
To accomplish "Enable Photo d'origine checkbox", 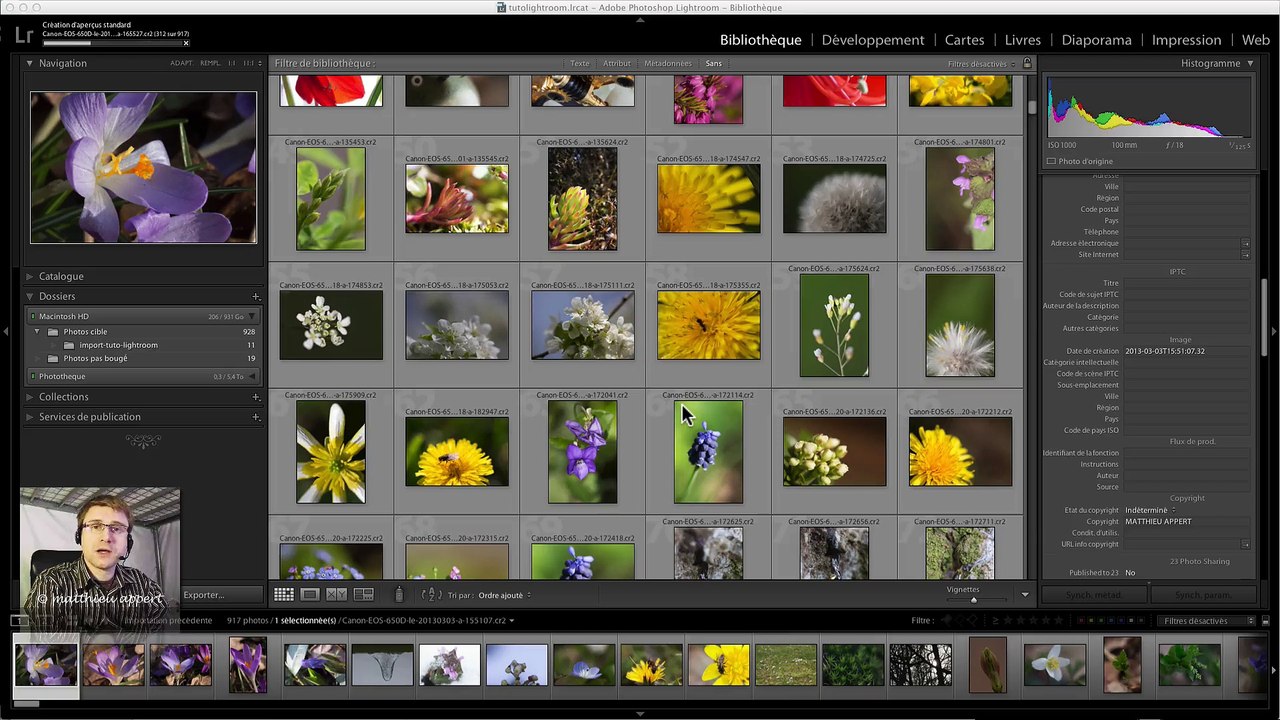I will pyautogui.click(x=1051, y=161).
